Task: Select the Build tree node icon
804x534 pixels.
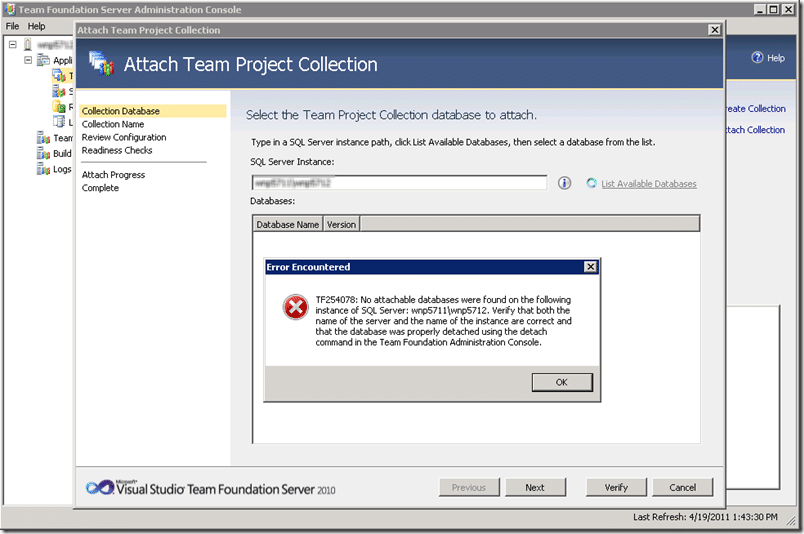Action: pyautogui.click(x=43, y=153)
